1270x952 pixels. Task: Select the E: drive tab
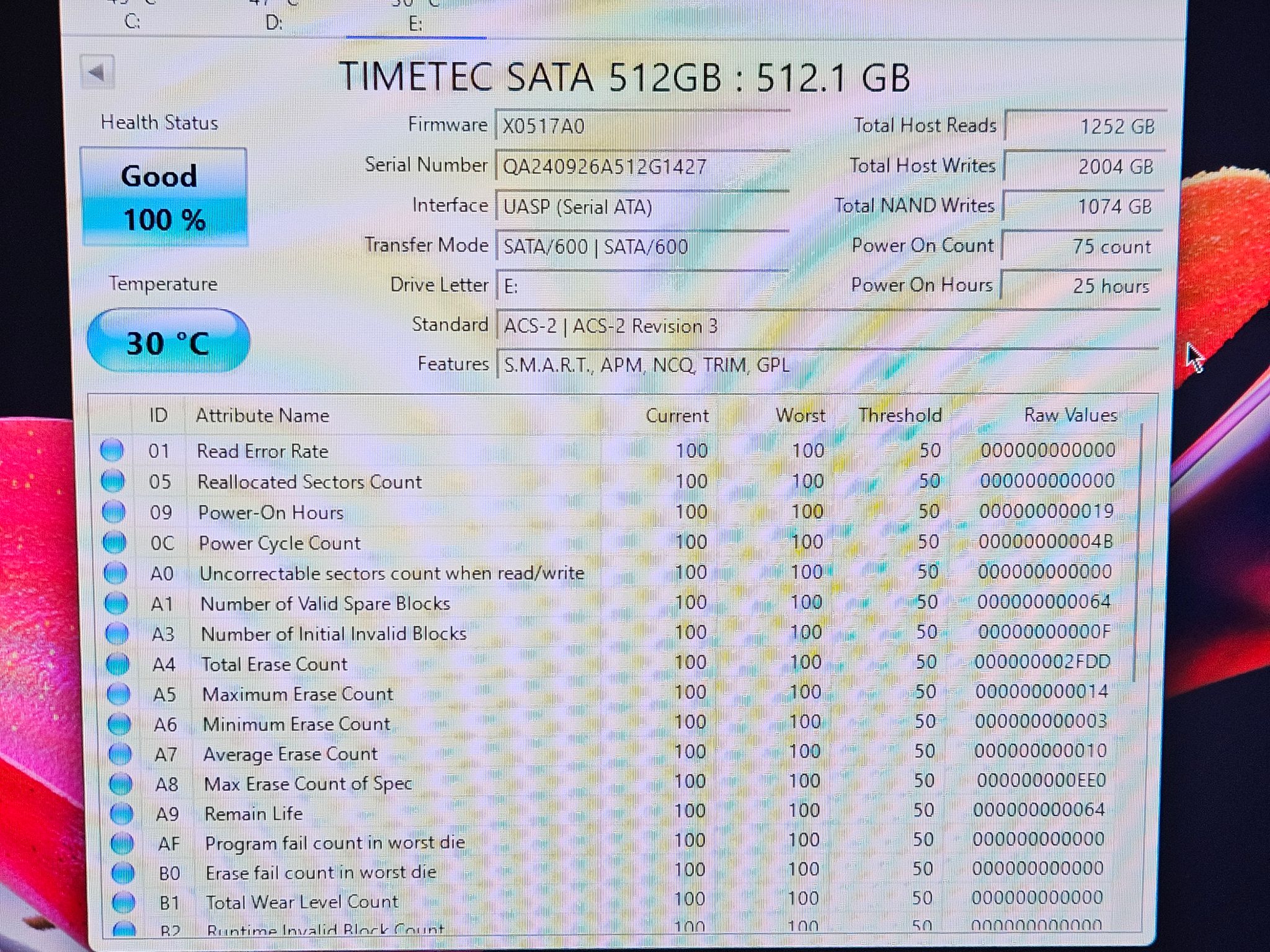point(415,24)
